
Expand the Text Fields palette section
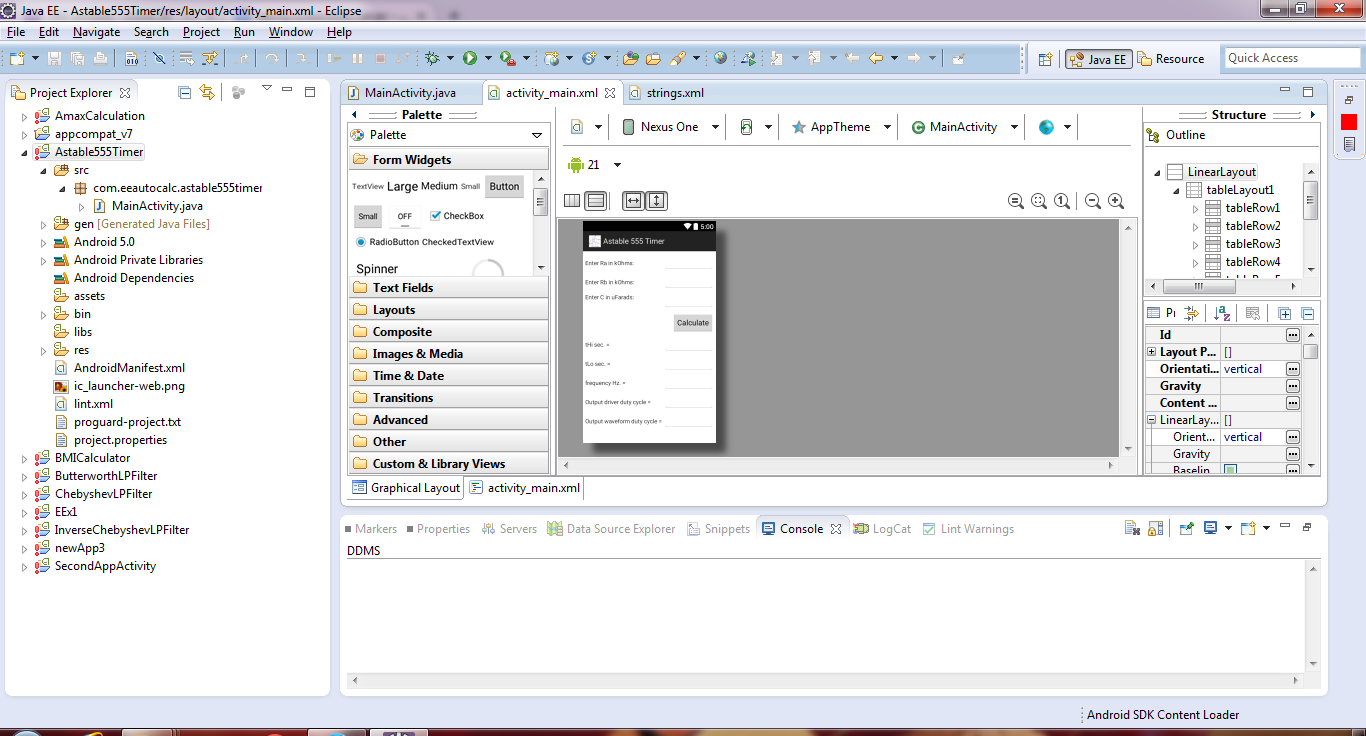tap(403, 288)
